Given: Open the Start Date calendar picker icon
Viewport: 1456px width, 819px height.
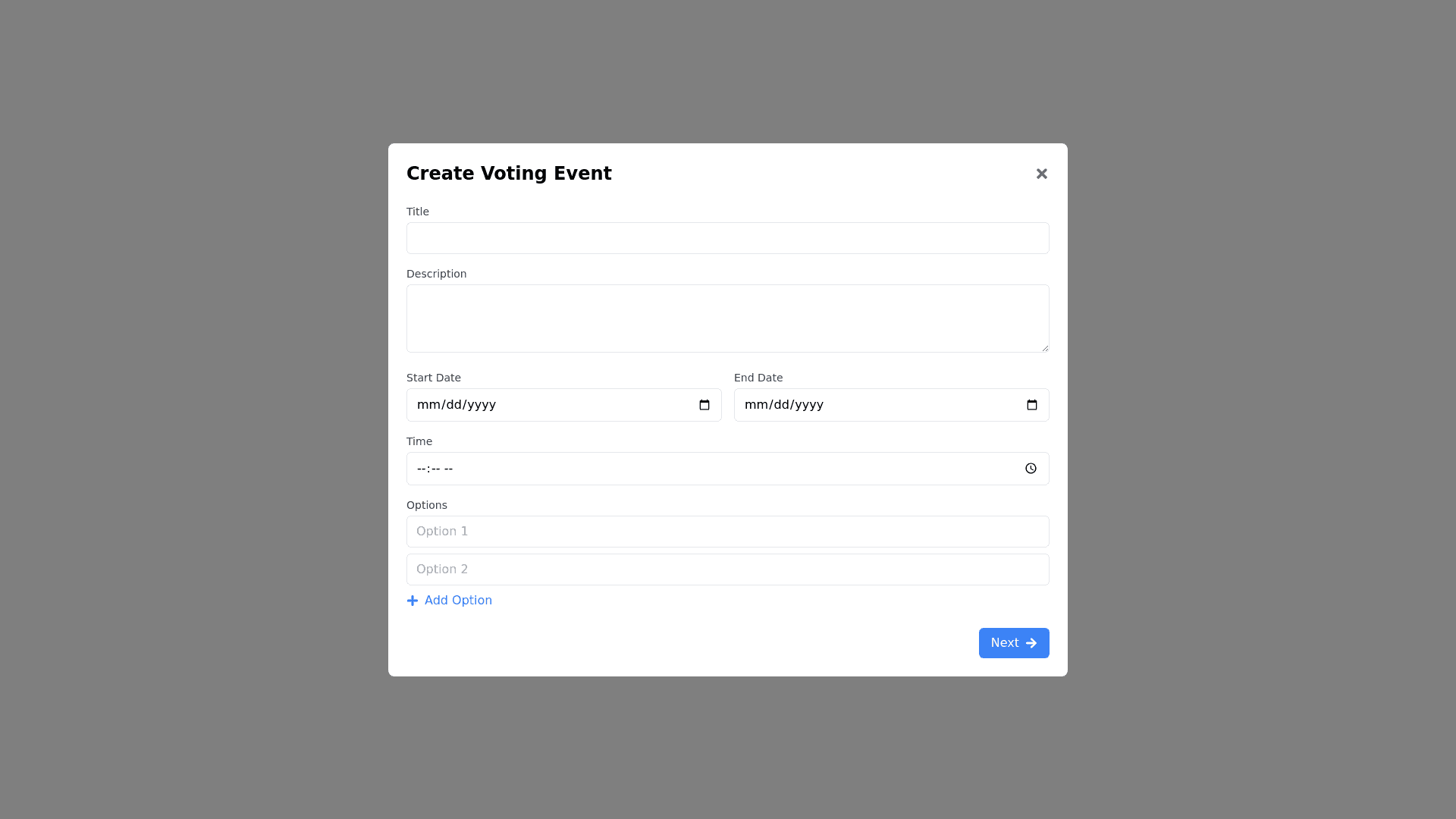Looking at the screenshot, I should click(704, 405).
